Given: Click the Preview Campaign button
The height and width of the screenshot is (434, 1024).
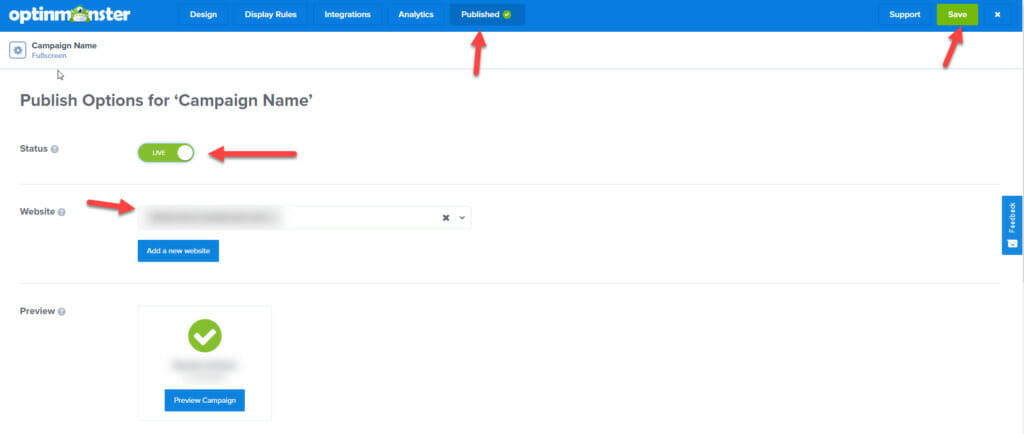Looking at the screenshot, I should pyautogui.click(x=204, y=400).
